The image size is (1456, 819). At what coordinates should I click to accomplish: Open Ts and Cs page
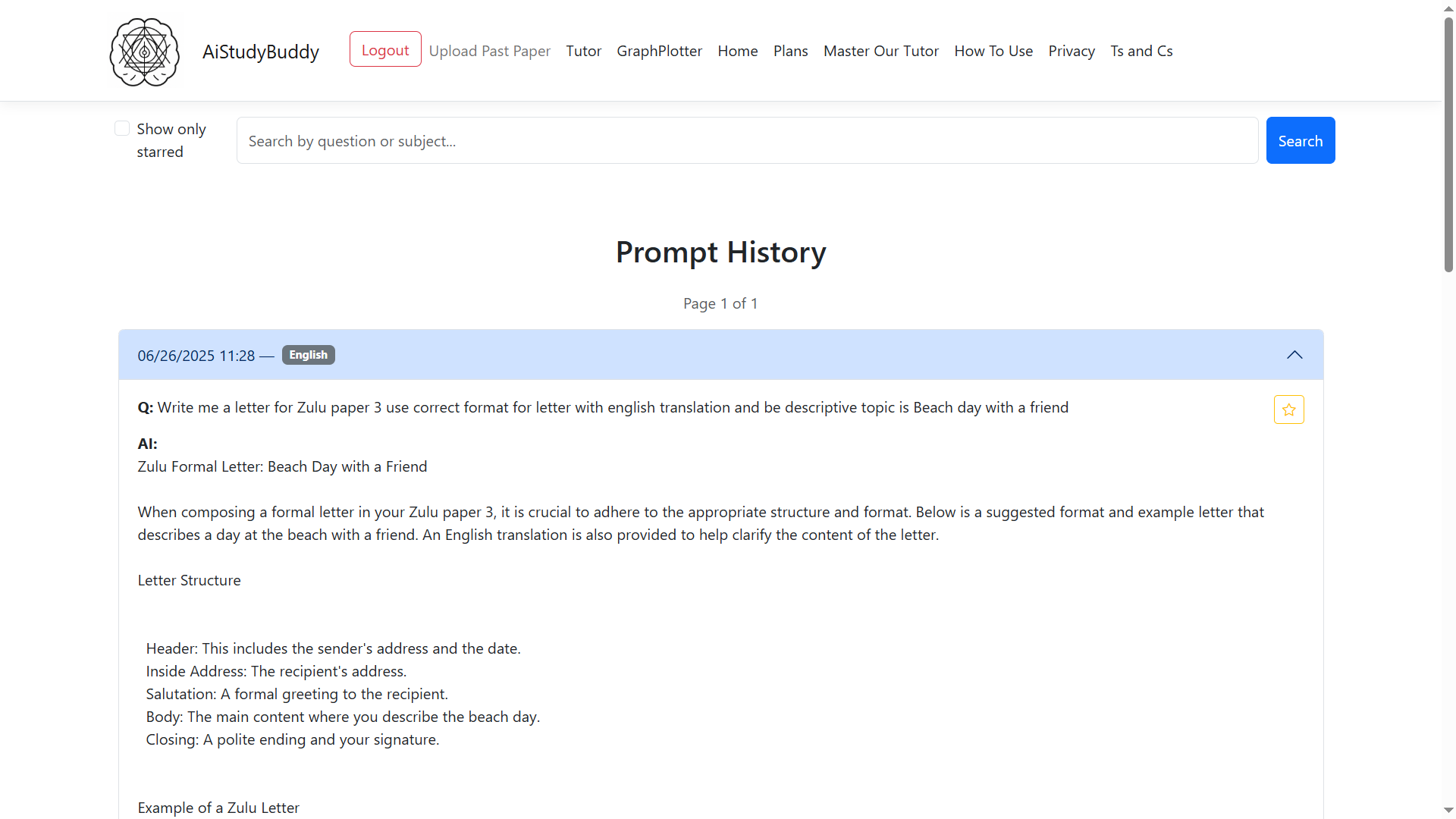(1141, 51)
